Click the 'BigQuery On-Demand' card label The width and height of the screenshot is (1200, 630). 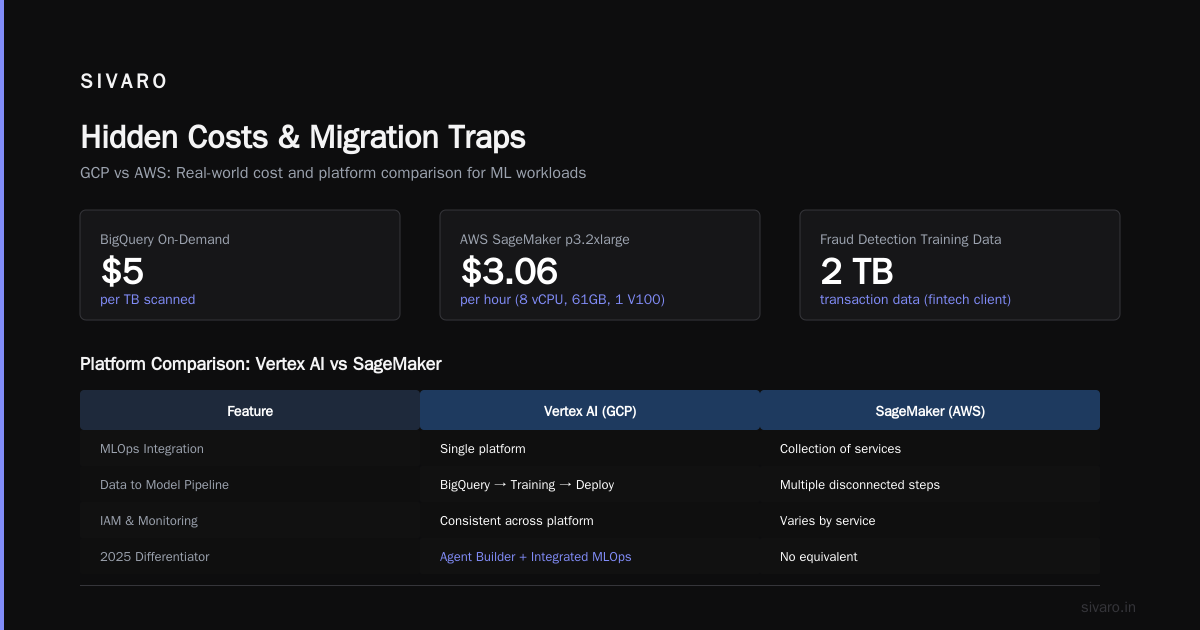(165, 239)
